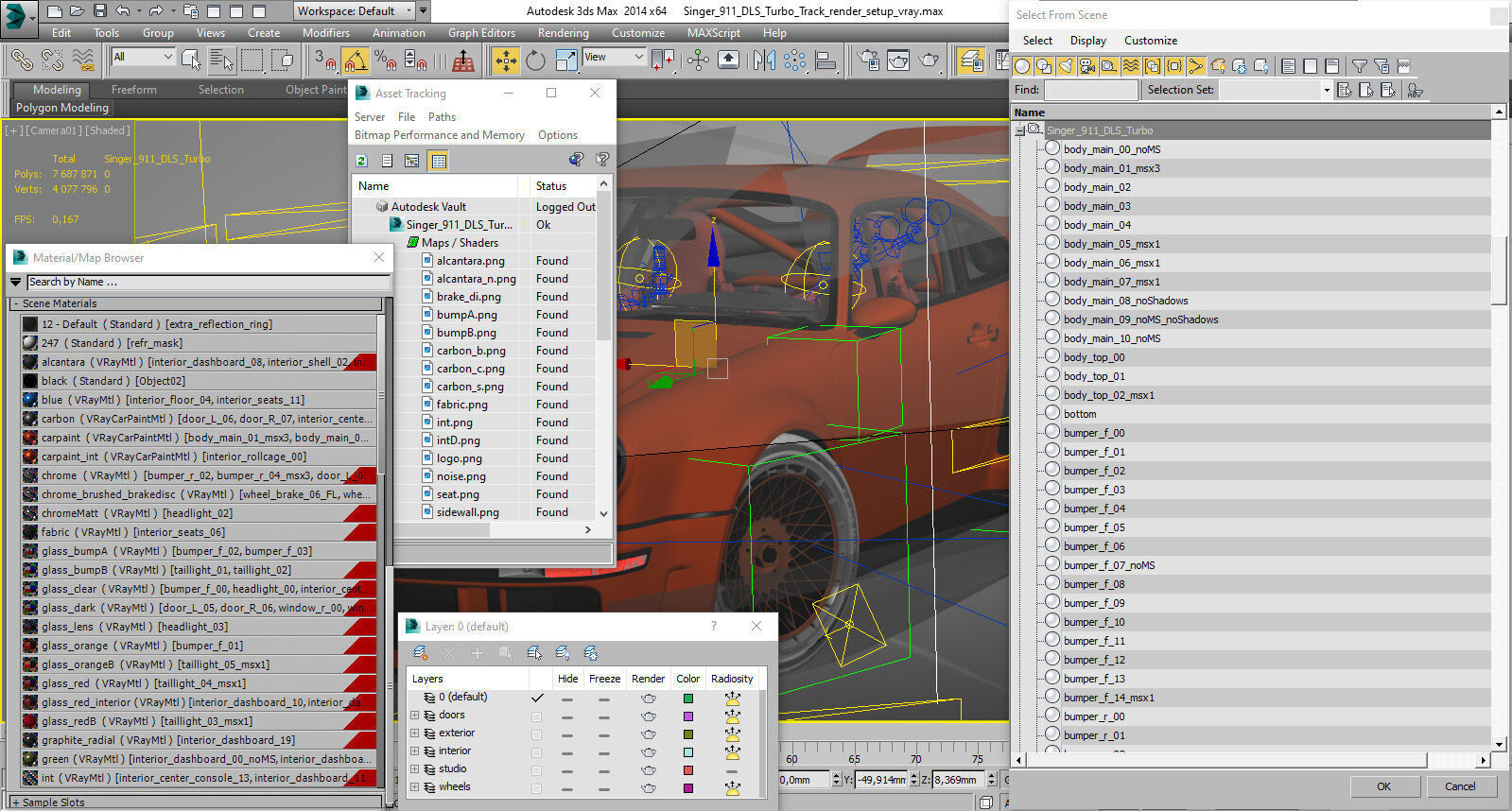Screen dimensions: 1512x811
Task: Open the View reference coordinate dropdown
Action: [x=614, y=57]
